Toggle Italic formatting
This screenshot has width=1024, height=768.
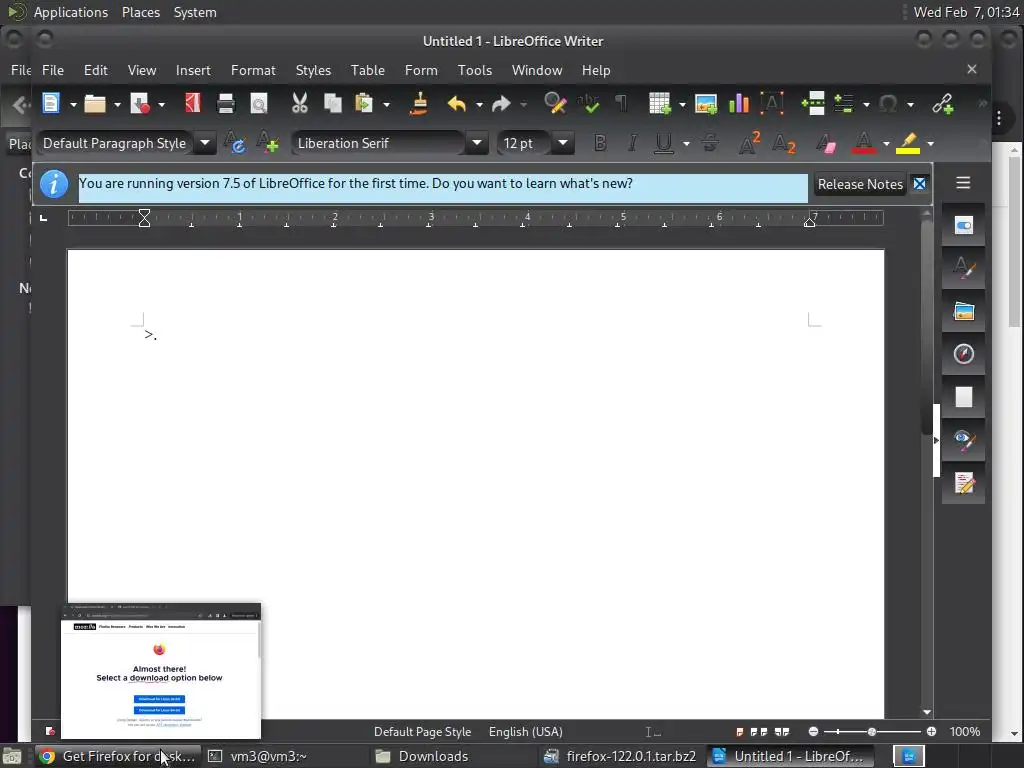632,143
